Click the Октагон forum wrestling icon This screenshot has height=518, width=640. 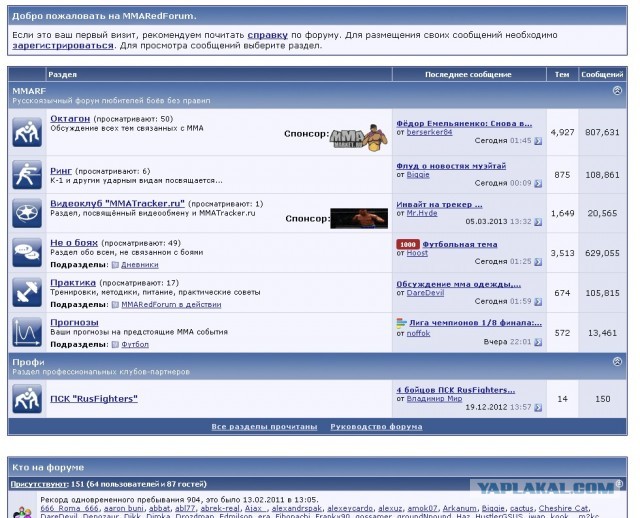(x=26, y=131)
